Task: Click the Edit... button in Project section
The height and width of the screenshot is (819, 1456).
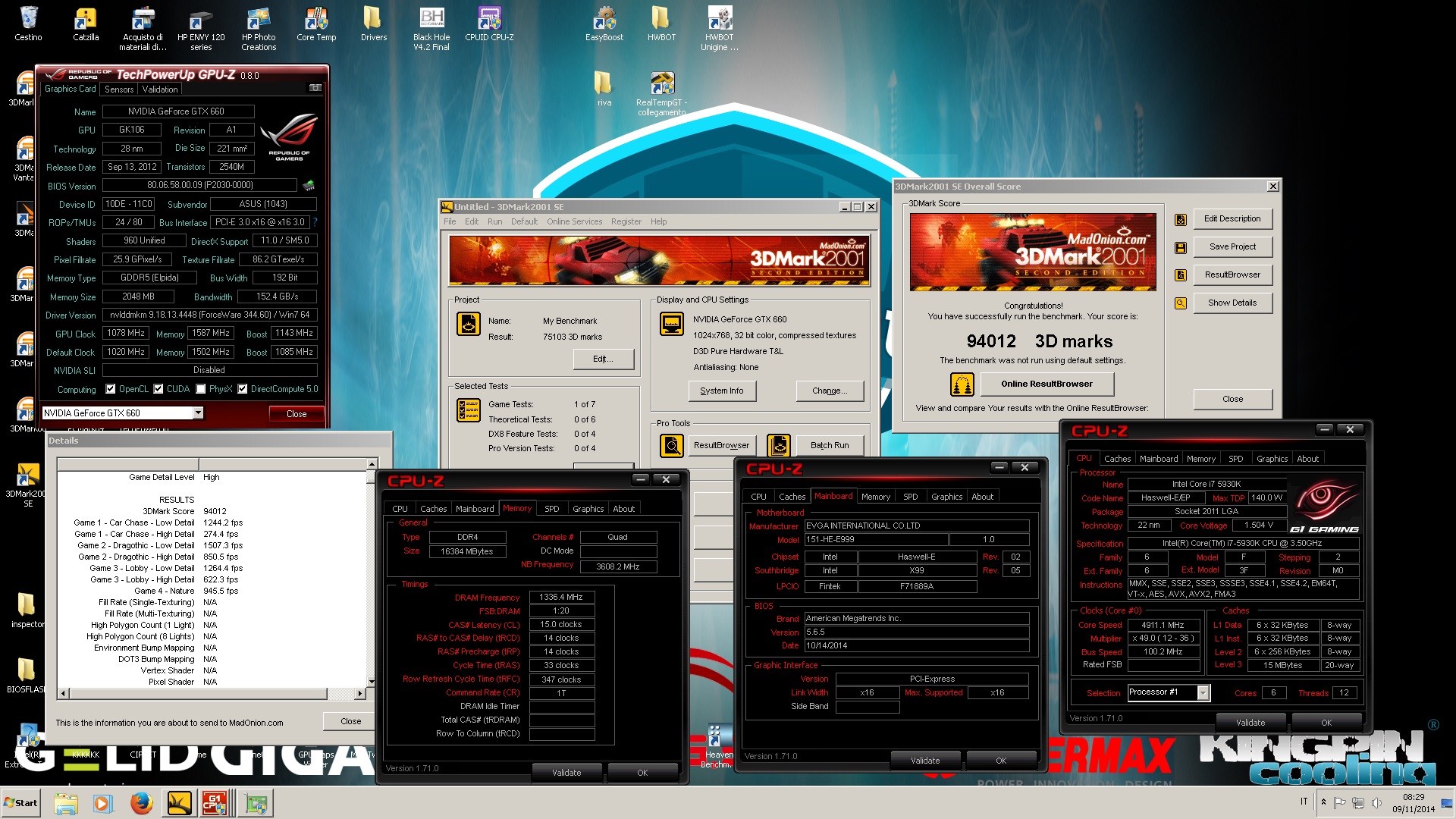Action: pyautogui.click(x=604, y=359)
